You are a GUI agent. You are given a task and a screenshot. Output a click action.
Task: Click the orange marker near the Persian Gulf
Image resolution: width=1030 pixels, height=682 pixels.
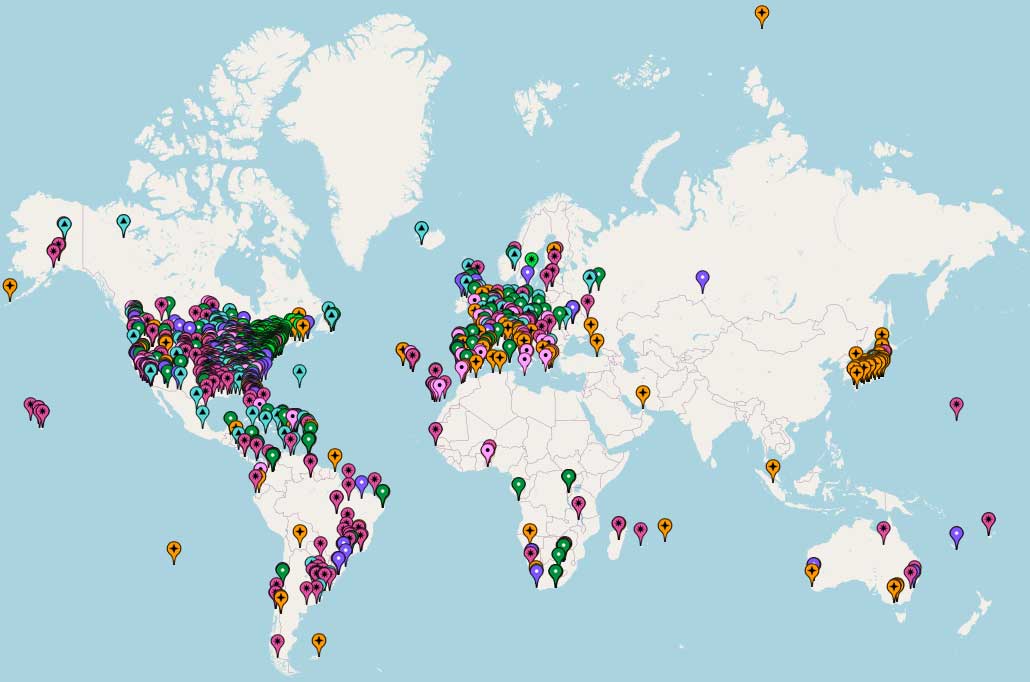tap(642, 393)
